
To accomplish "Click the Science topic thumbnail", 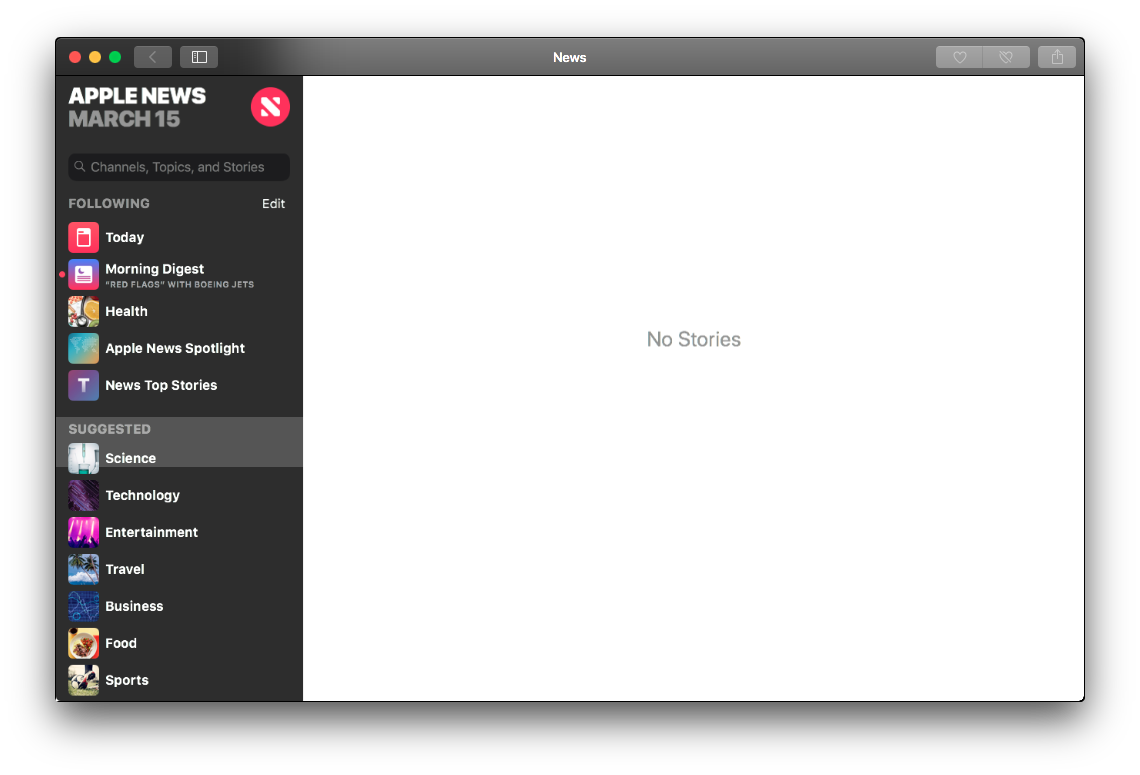I will coord(84,459).
